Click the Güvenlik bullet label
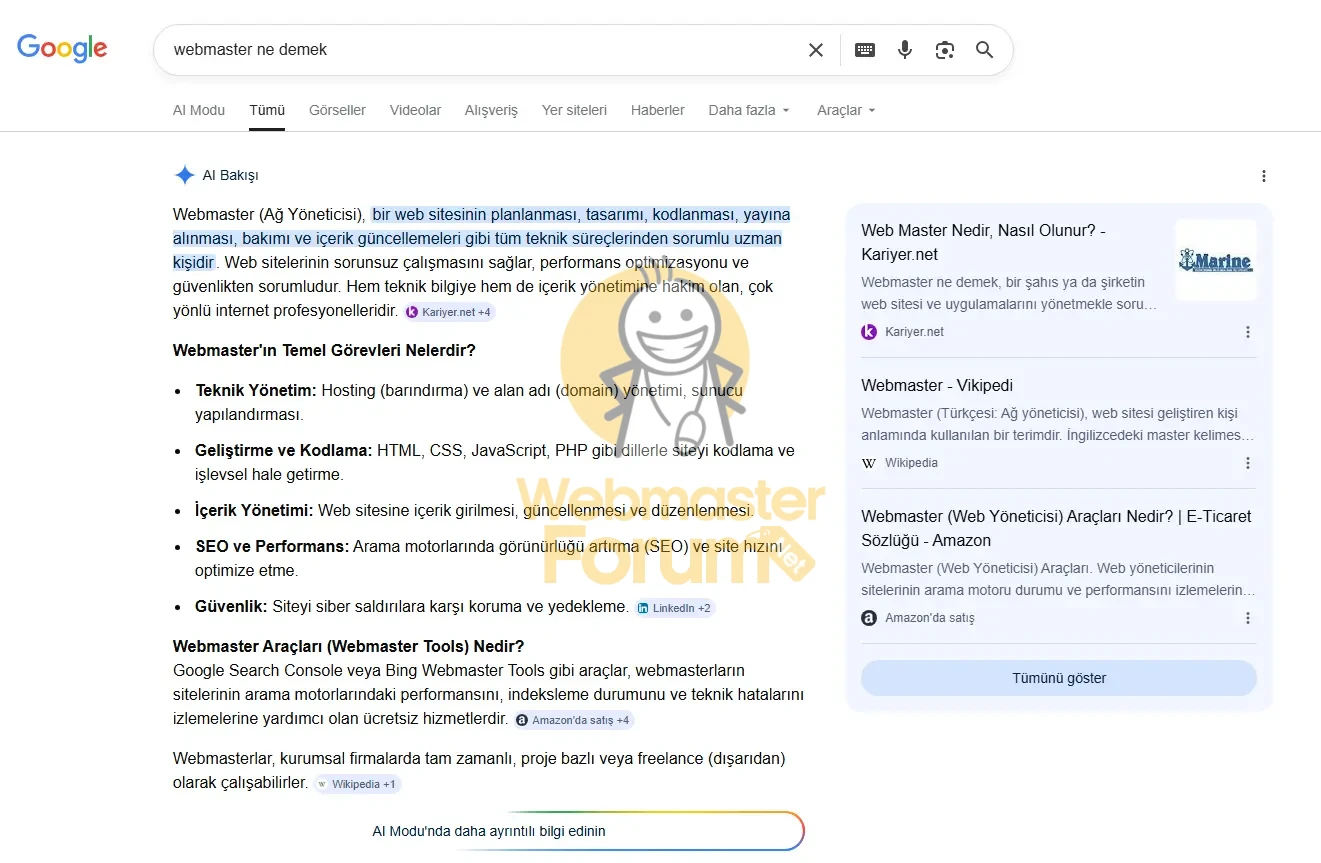The image size is (1321, 863). (231, 606)
